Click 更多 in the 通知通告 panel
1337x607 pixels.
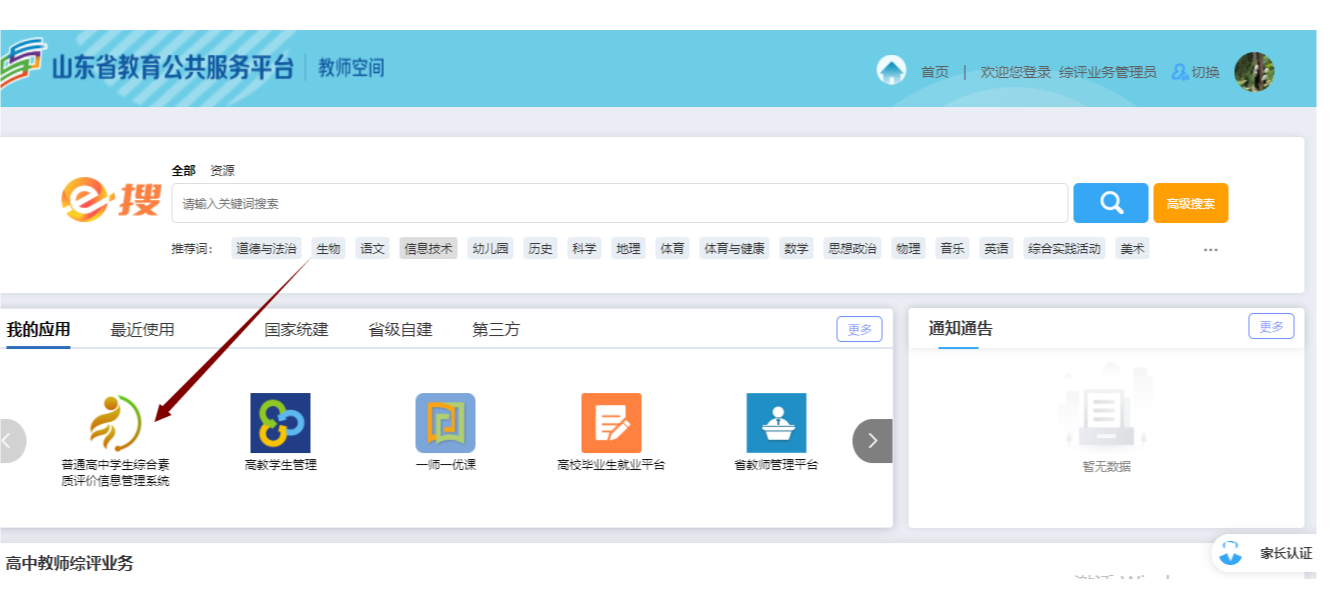click(x=1271, y=327)
